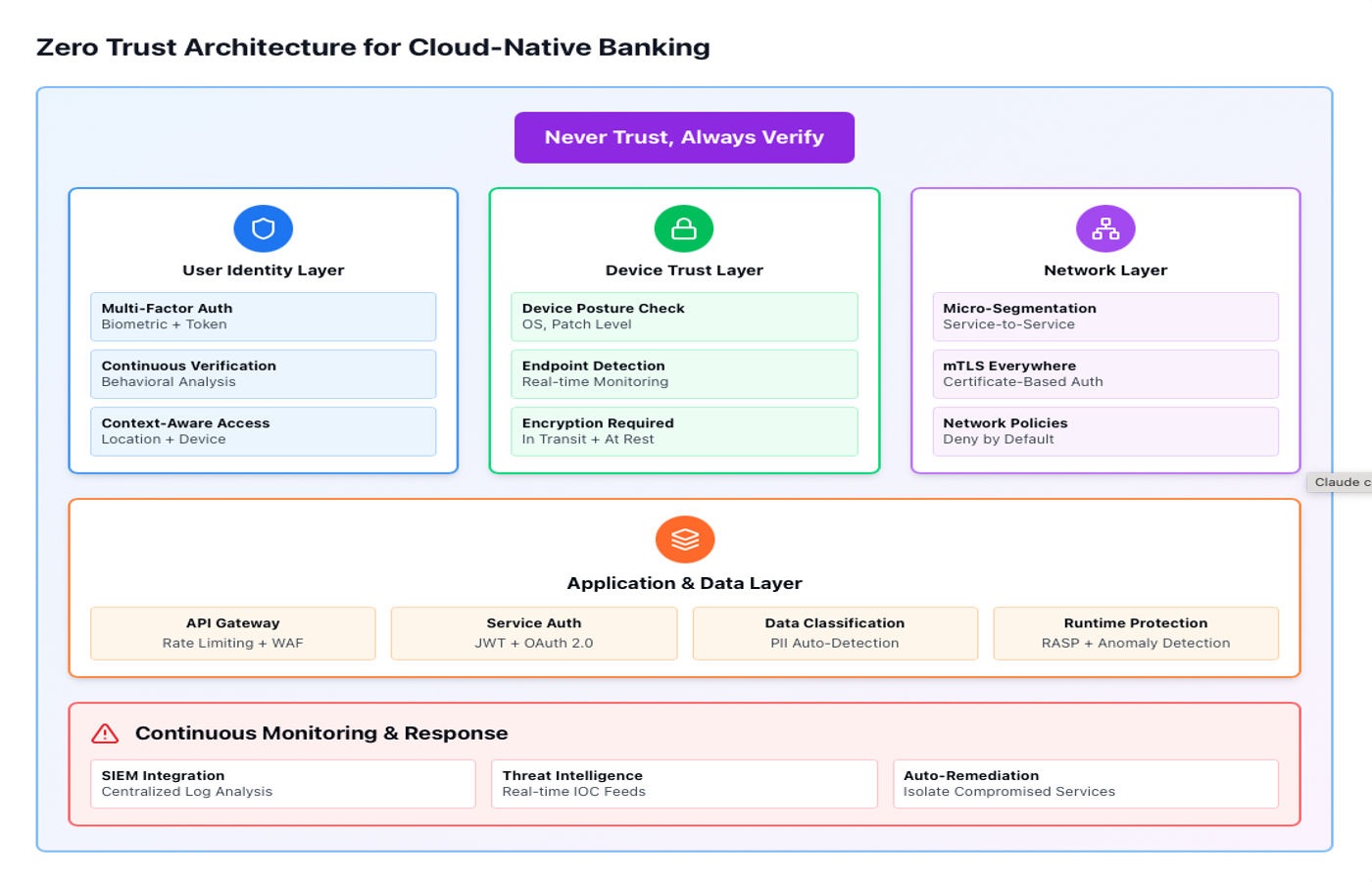Click the purple network topology icon
Screen dimensions: 1372x882
coord(1105,228)
